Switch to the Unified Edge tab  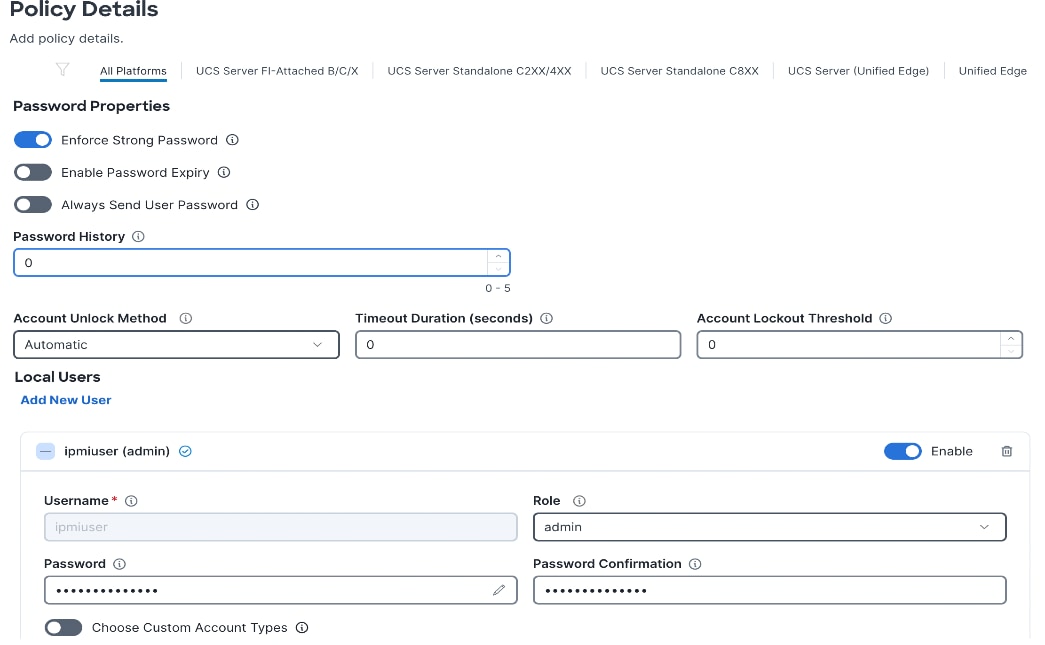tap(993, 71)
